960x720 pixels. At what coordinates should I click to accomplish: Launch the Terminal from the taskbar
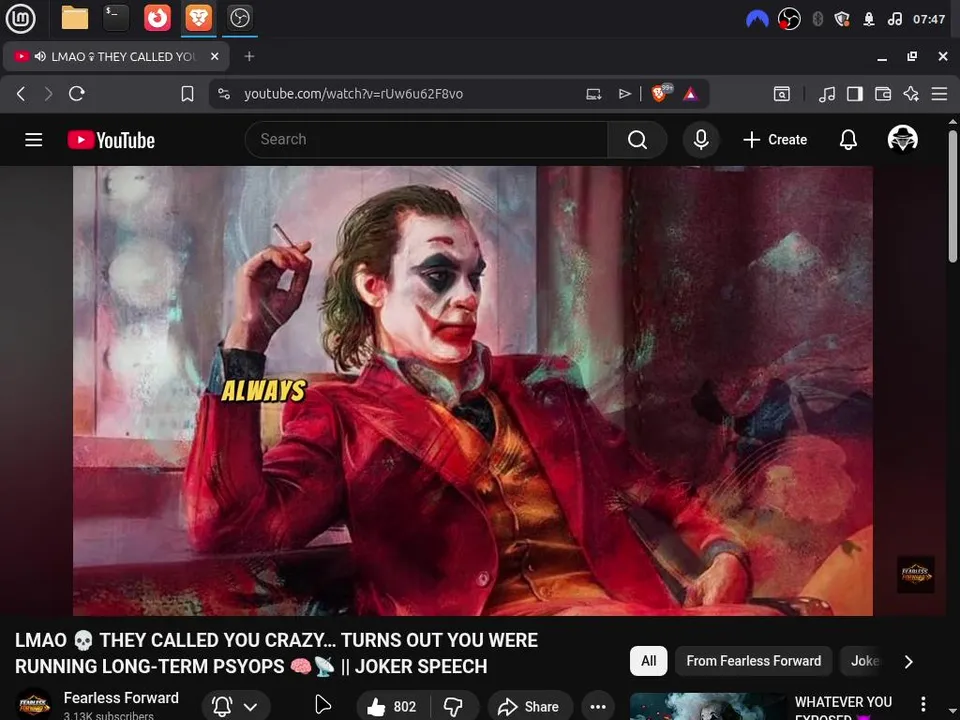click(116, 18)
